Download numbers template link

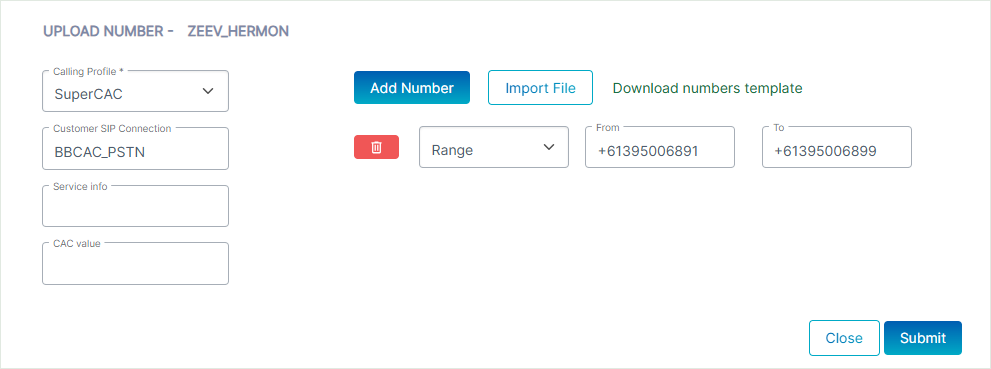pyautogui.click(x=708, y=88)
